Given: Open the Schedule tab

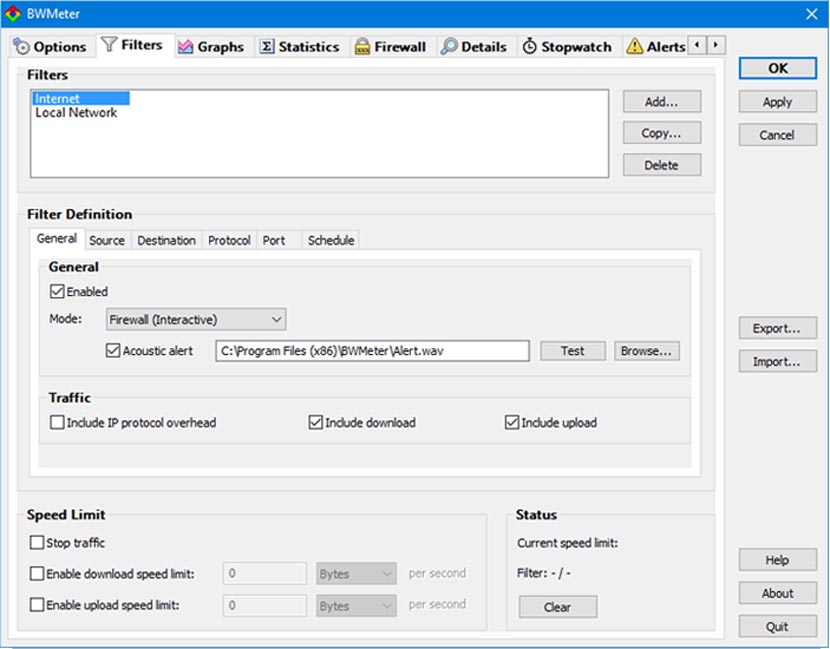Looking at the screenshot, I should tap(330, 240).
